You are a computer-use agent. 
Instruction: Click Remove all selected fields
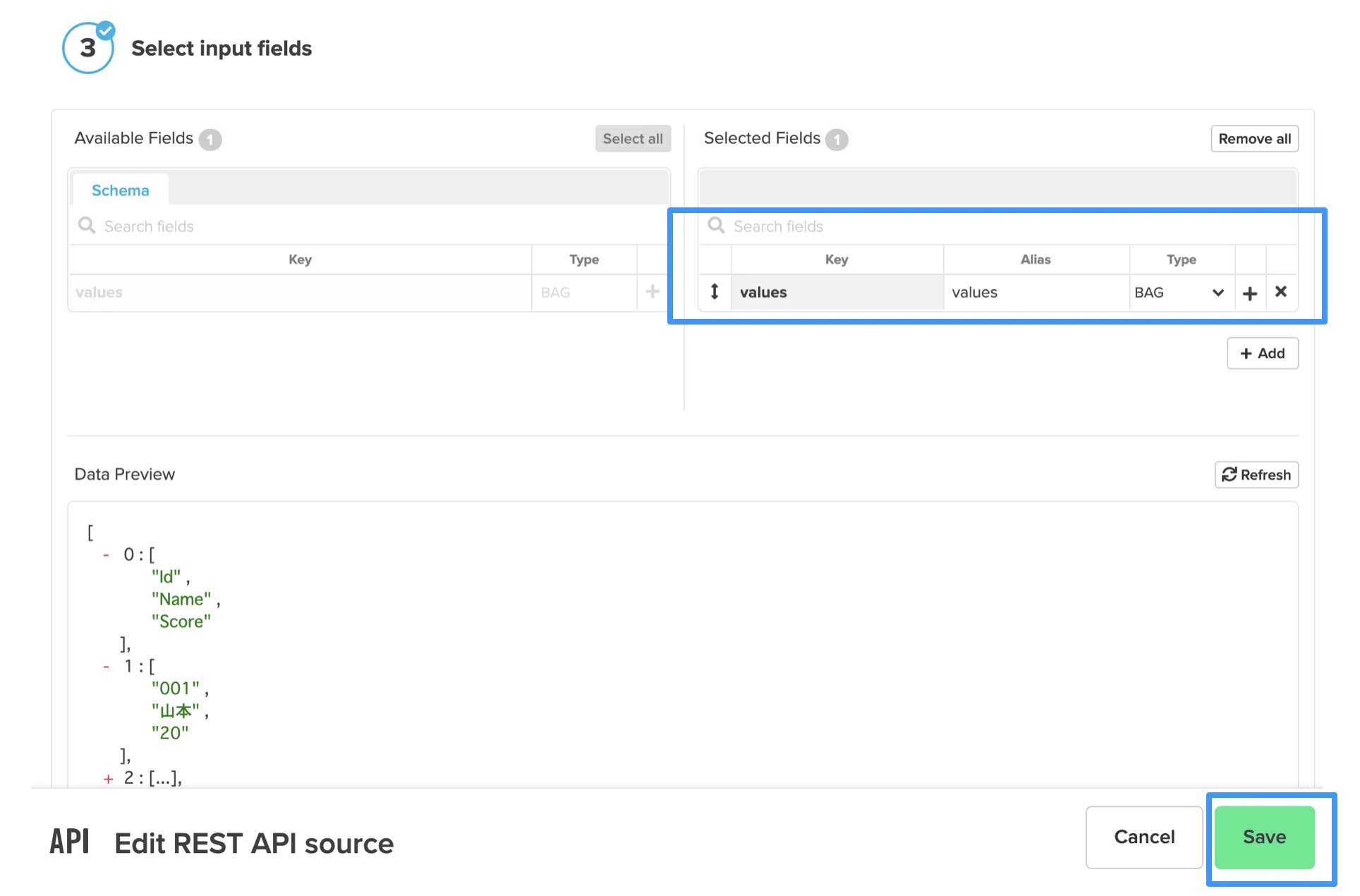(x=1254, y=139)
